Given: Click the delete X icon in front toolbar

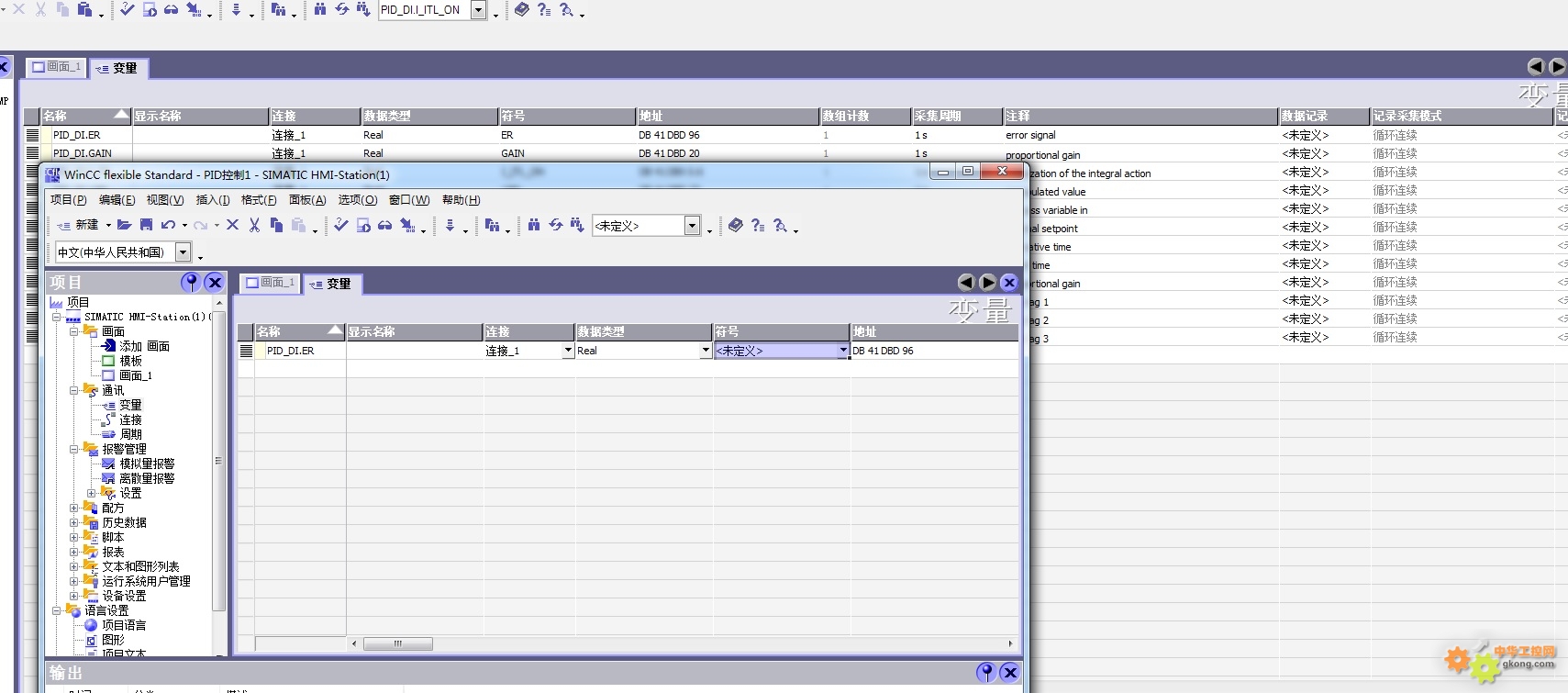Looking at the screenshot, I should pyautogui.click(x=233, y=225).
